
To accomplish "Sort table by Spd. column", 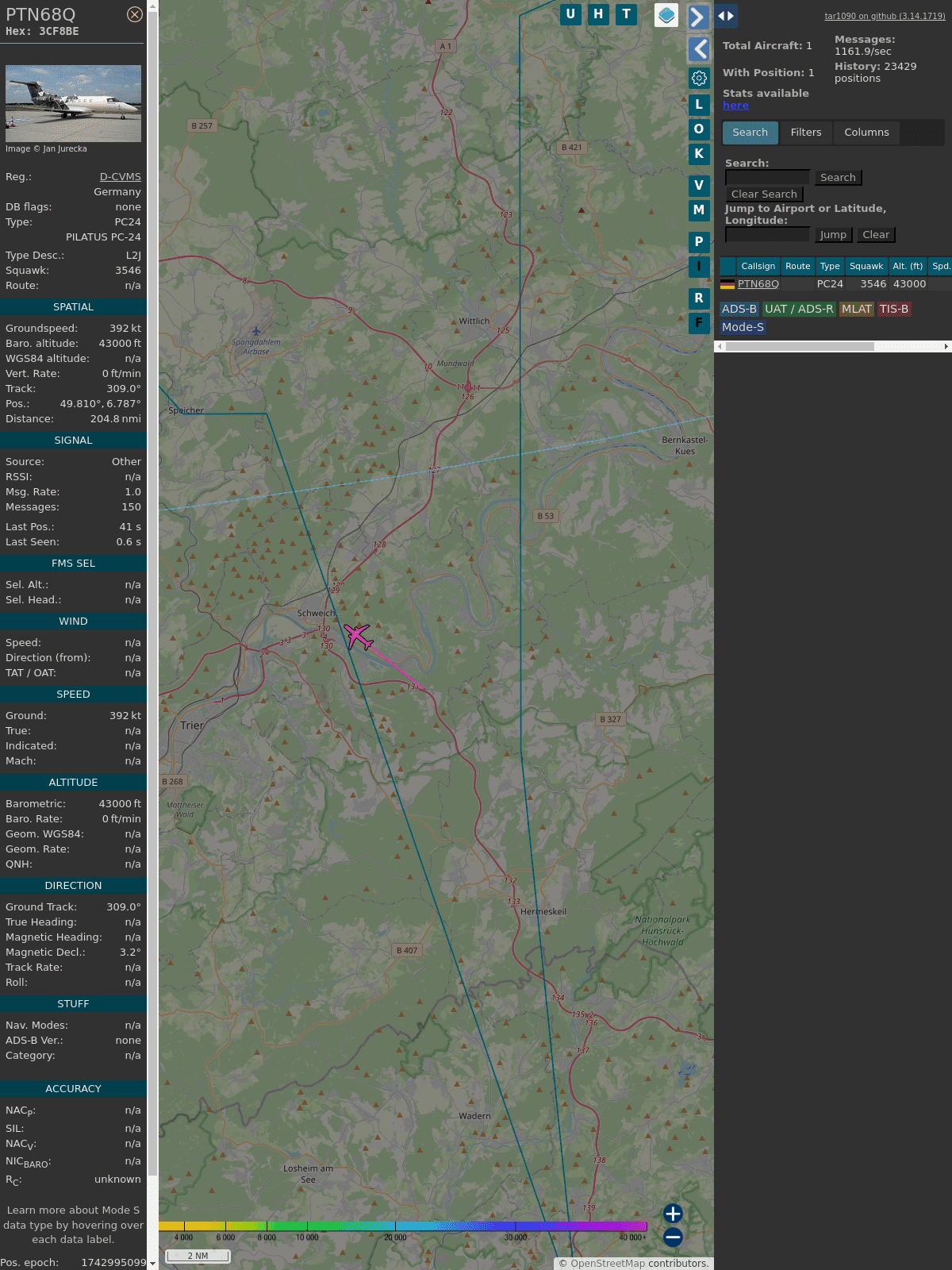I will [941, 266].
